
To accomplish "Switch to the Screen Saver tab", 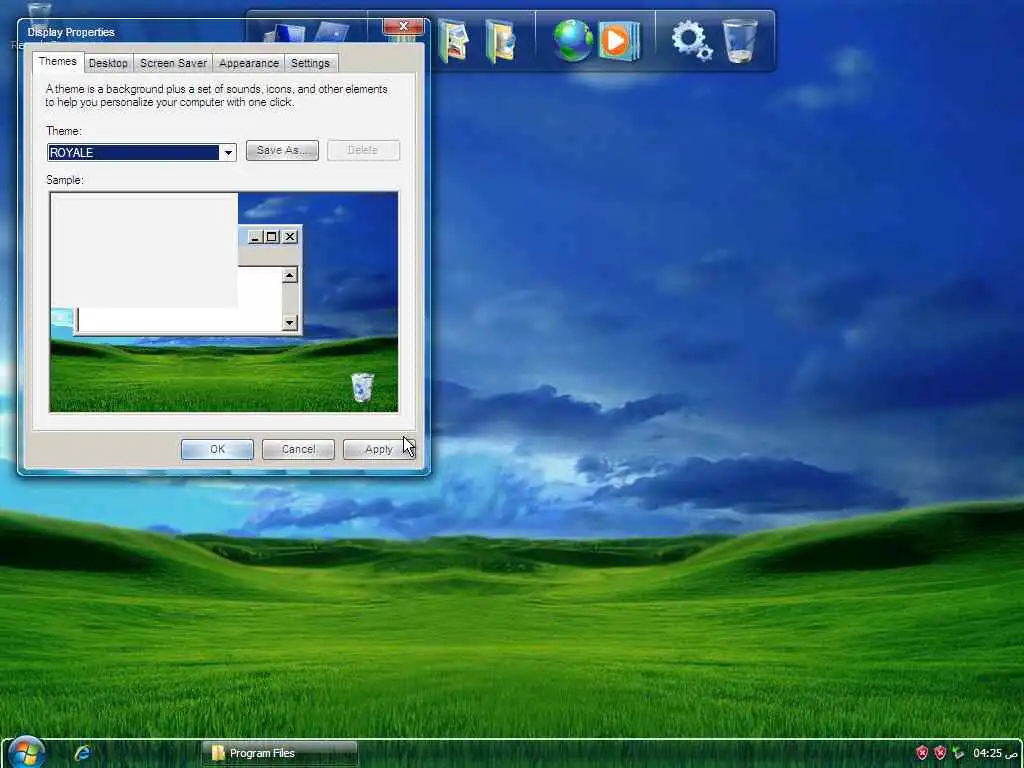I will 173,63.
